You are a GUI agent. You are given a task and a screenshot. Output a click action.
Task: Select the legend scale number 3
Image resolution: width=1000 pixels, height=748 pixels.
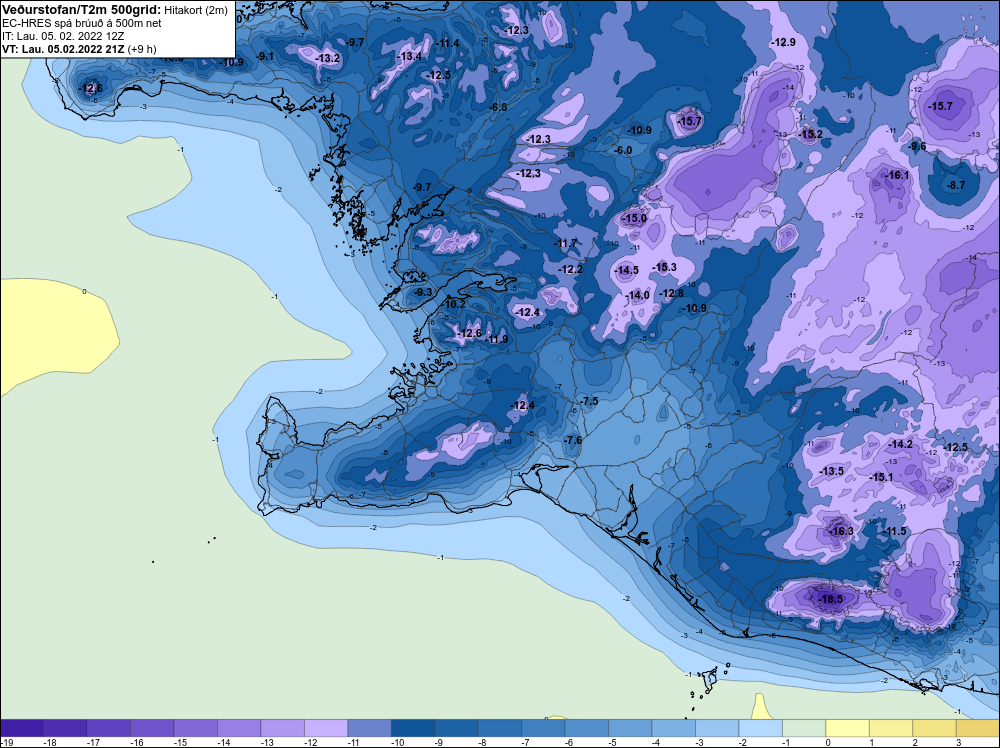958,742
